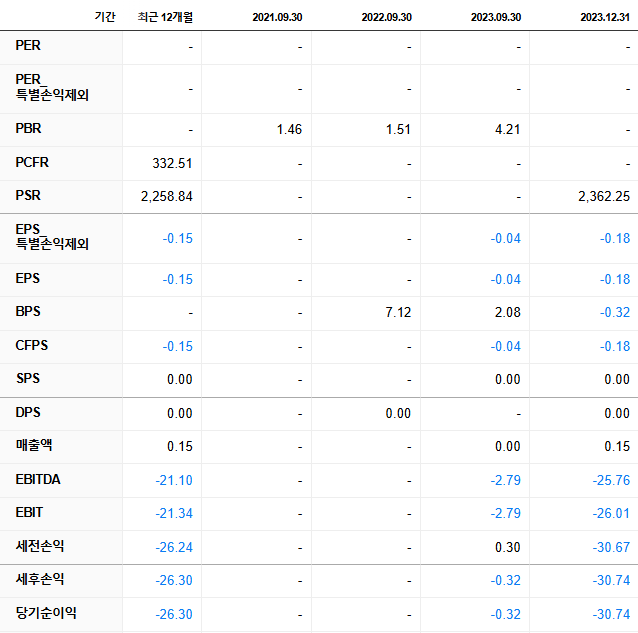The width and height of the screenshot is (638, 633).
Task: Click 매출액 value 0.15 in 2023.12.31 column
Action: [x=617, y=446]
